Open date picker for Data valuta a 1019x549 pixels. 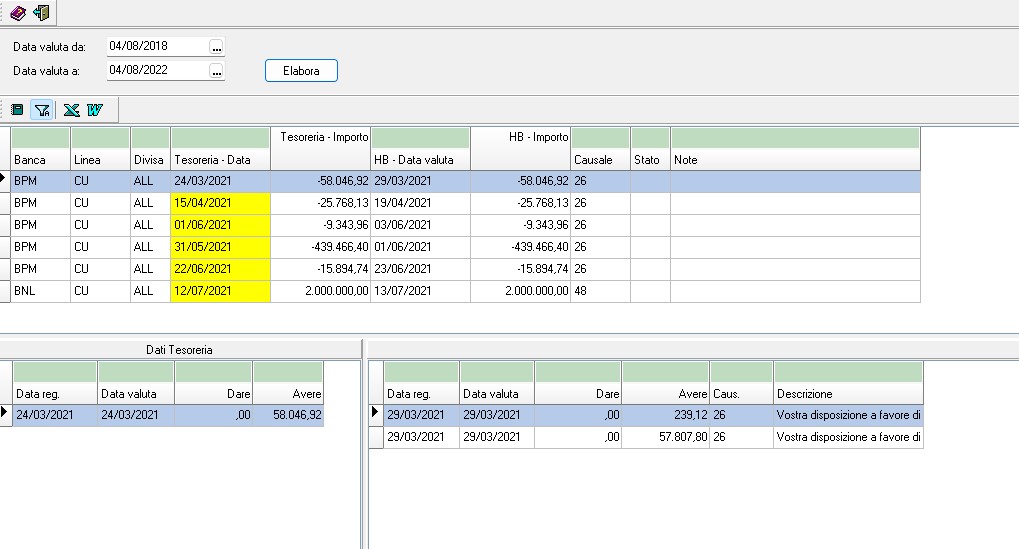pyautogui.click(x=217, y=70)
